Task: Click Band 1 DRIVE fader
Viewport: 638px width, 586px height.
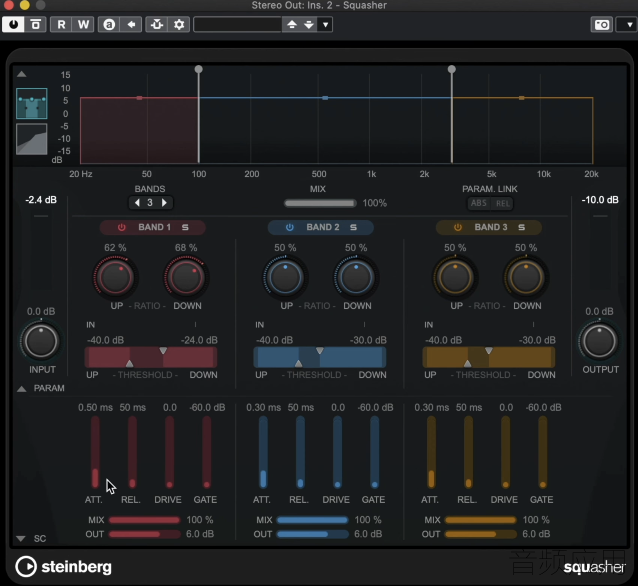Action: tap(169, 453)
